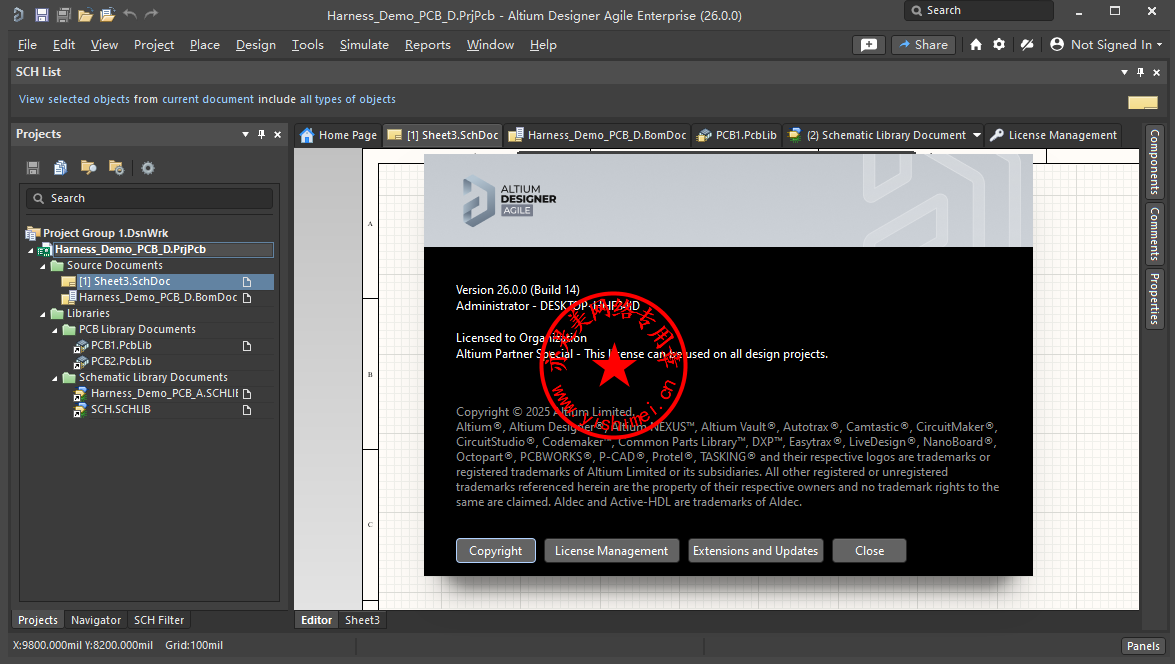Click the Projects panel Search field
The height and width of the screenshot is (664, 1175).
tap(150, 198)
